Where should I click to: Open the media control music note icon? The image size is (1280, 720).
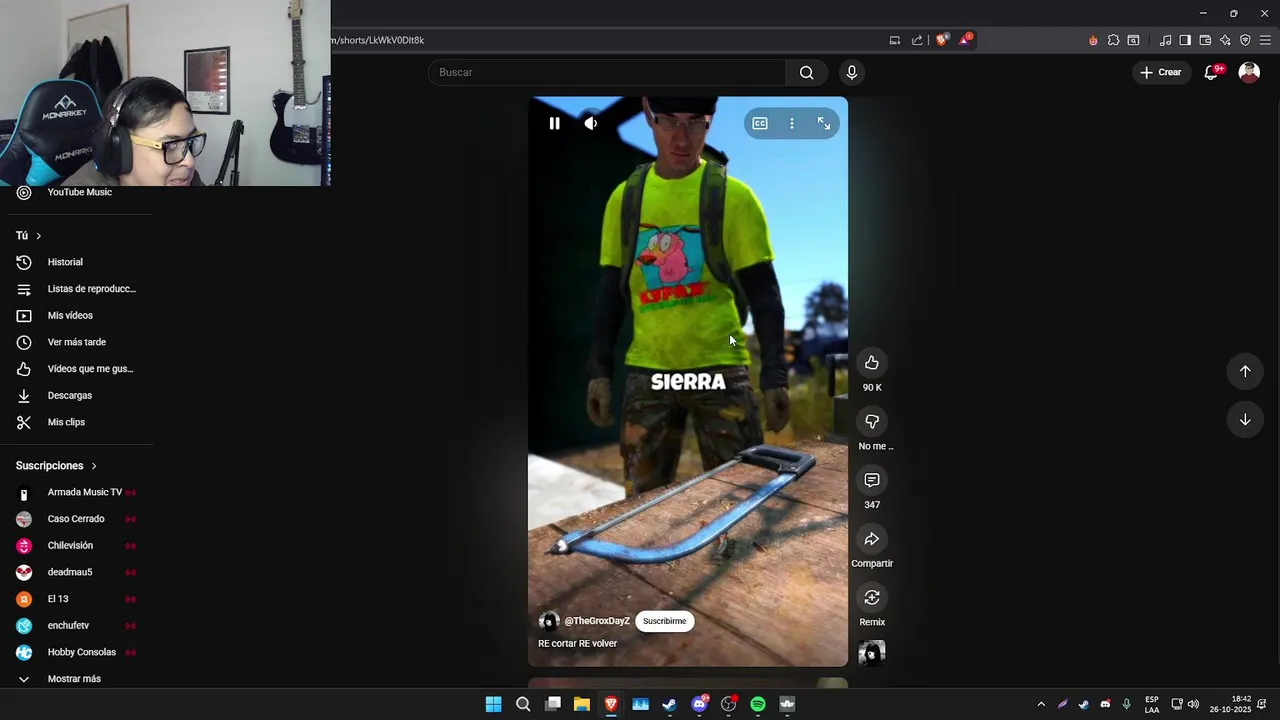1165,40
